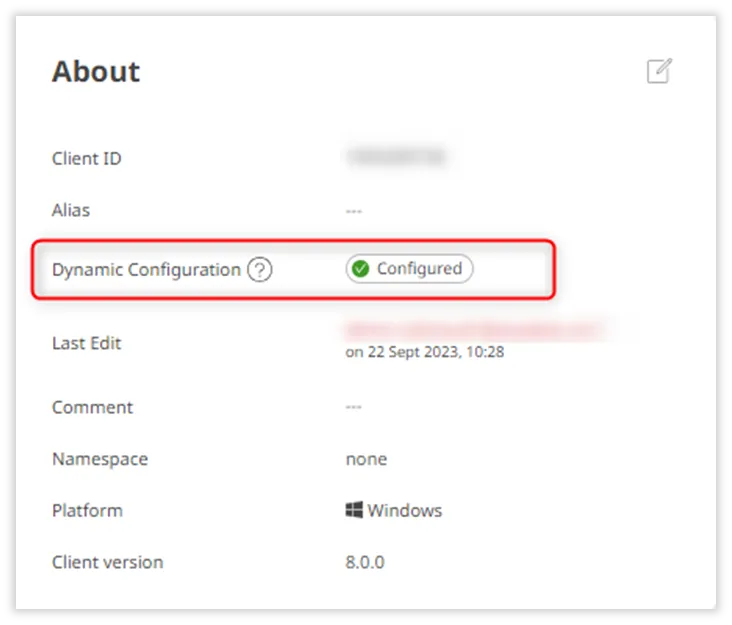Select the Client version 8.0.0 value
The height and width of the screenshot is (625, 732).
point(364,562)
